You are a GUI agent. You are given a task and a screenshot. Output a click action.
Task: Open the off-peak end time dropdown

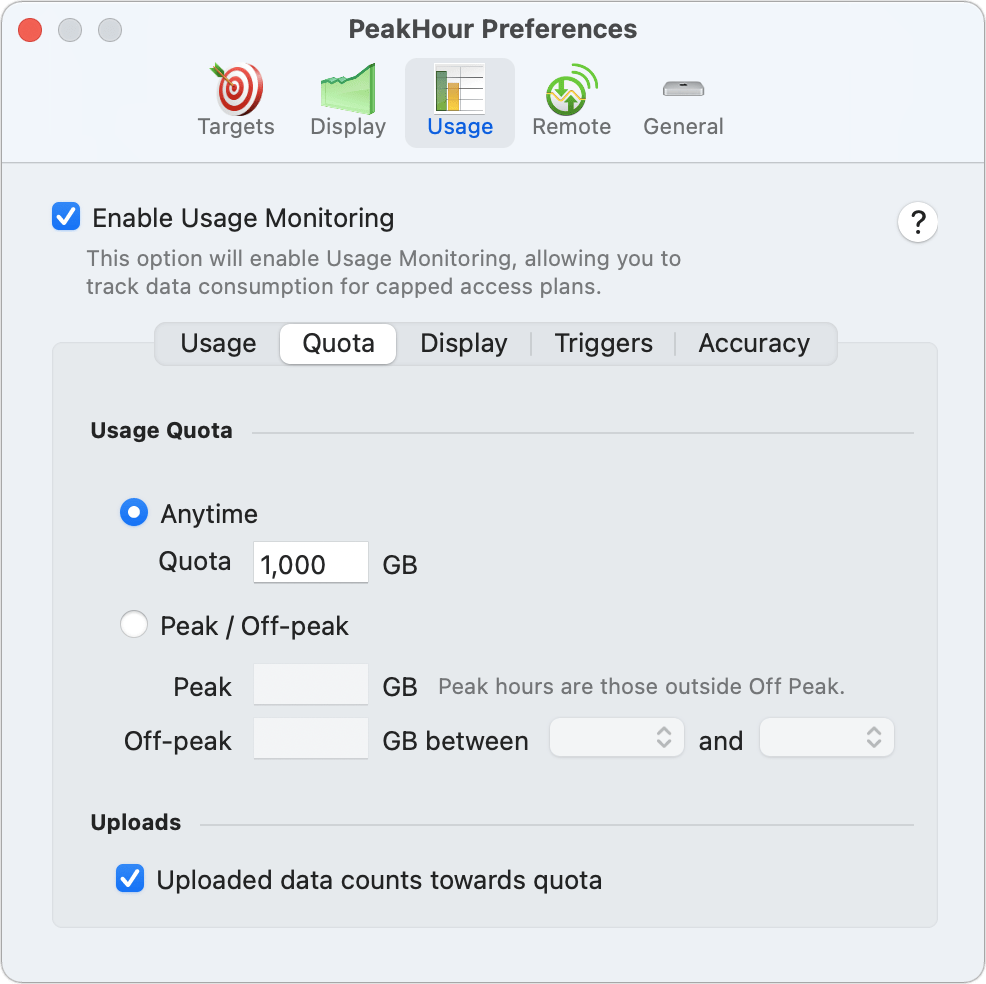coord(826,738)
